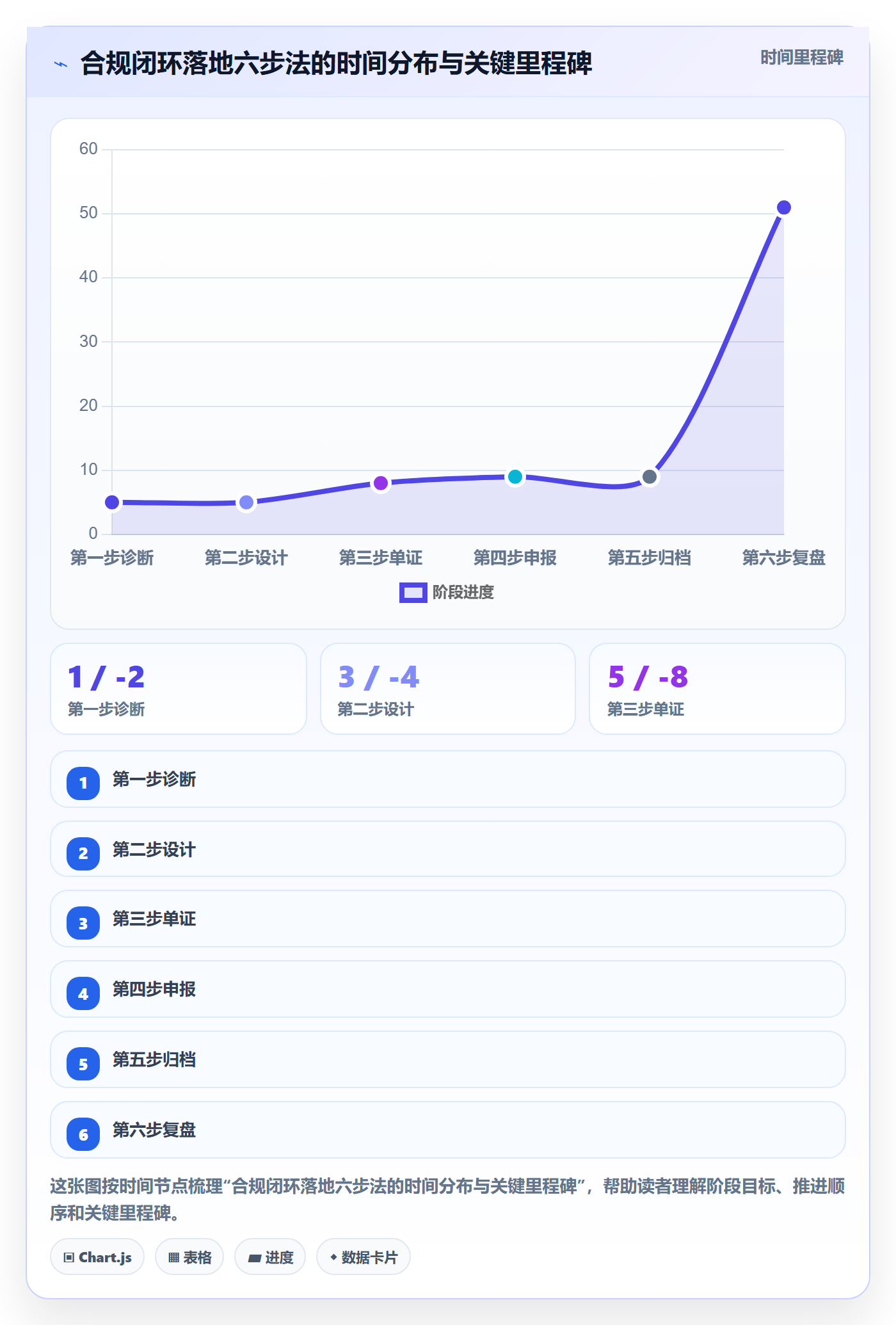Click number badge 4 in step list
Viewport: 896px width, 1325px height.
click(83, 994)
